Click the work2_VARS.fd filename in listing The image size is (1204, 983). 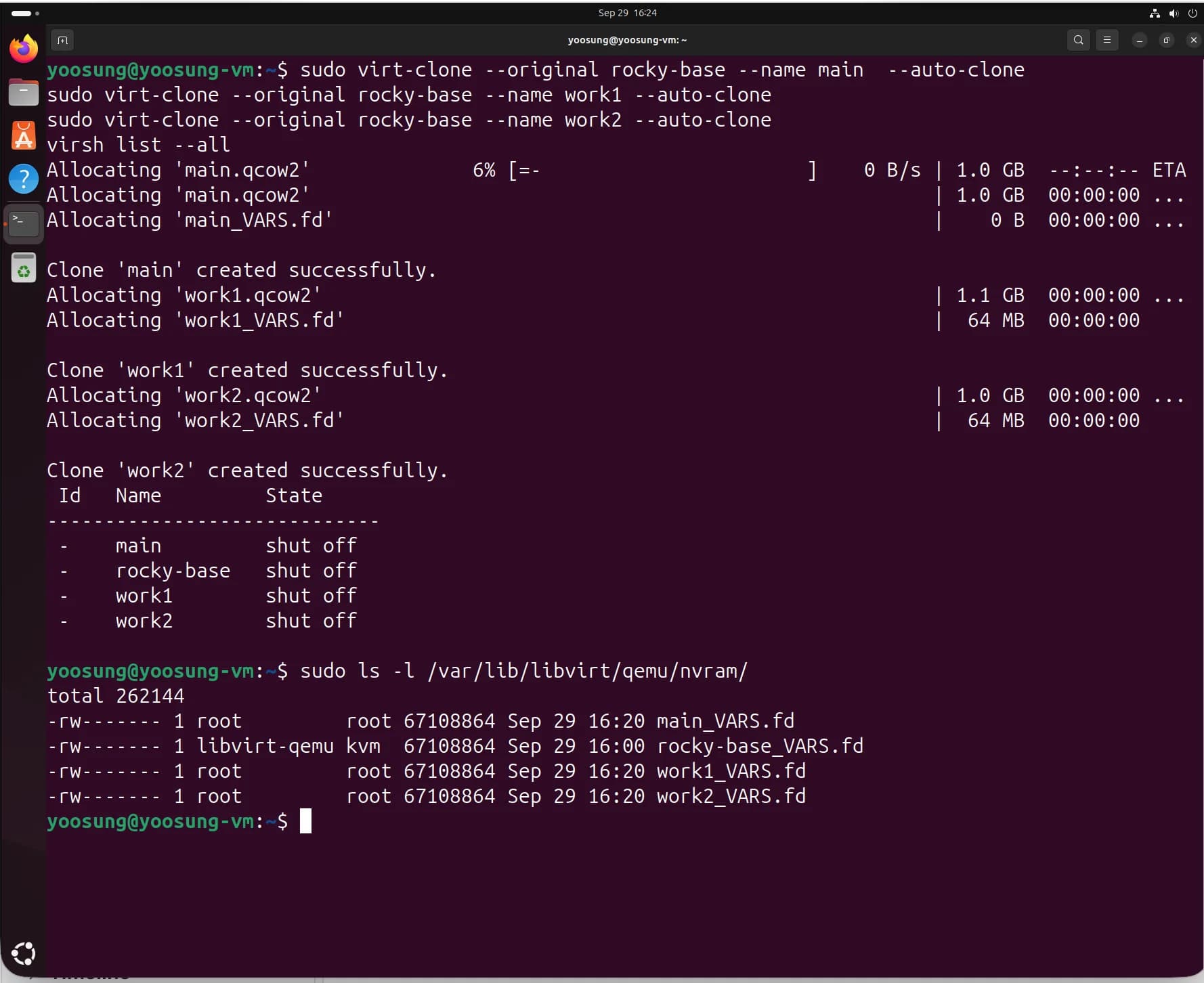click(731, 796)
